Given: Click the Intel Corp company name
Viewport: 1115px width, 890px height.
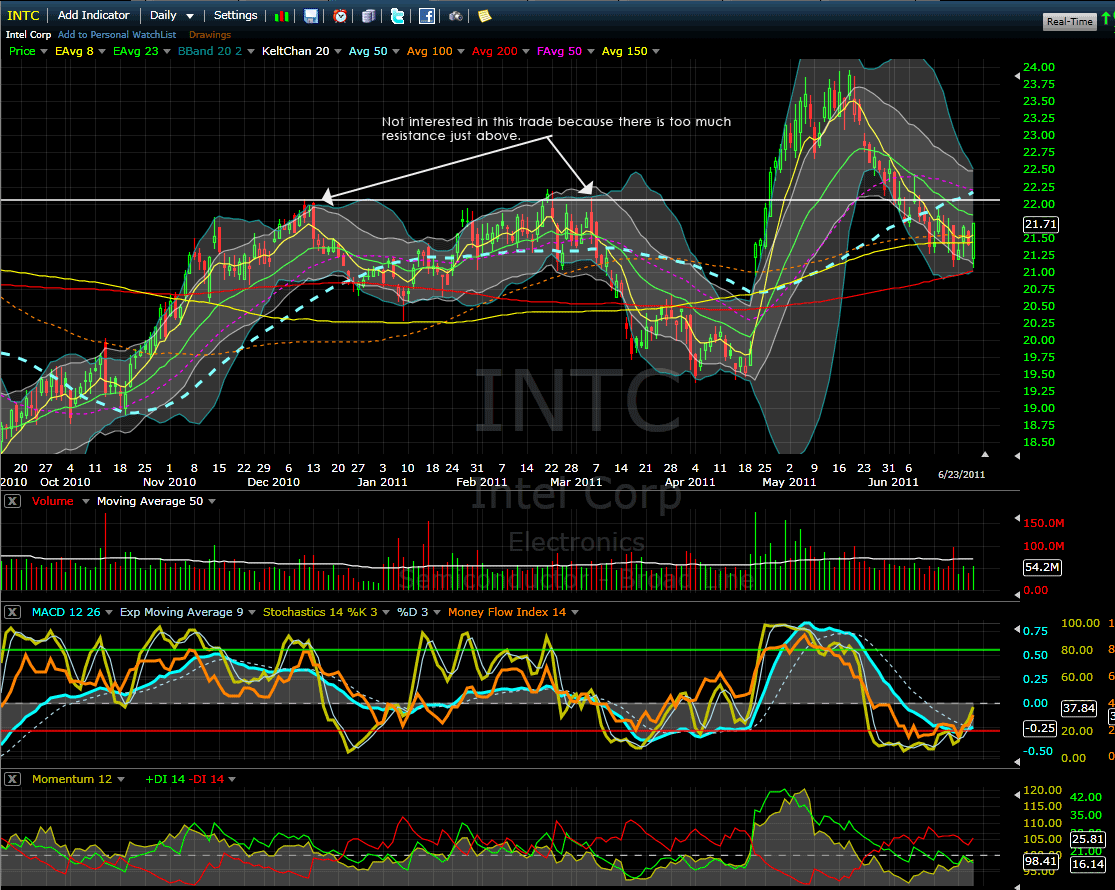Looking at the screenshot, I should tap(28, 34).
